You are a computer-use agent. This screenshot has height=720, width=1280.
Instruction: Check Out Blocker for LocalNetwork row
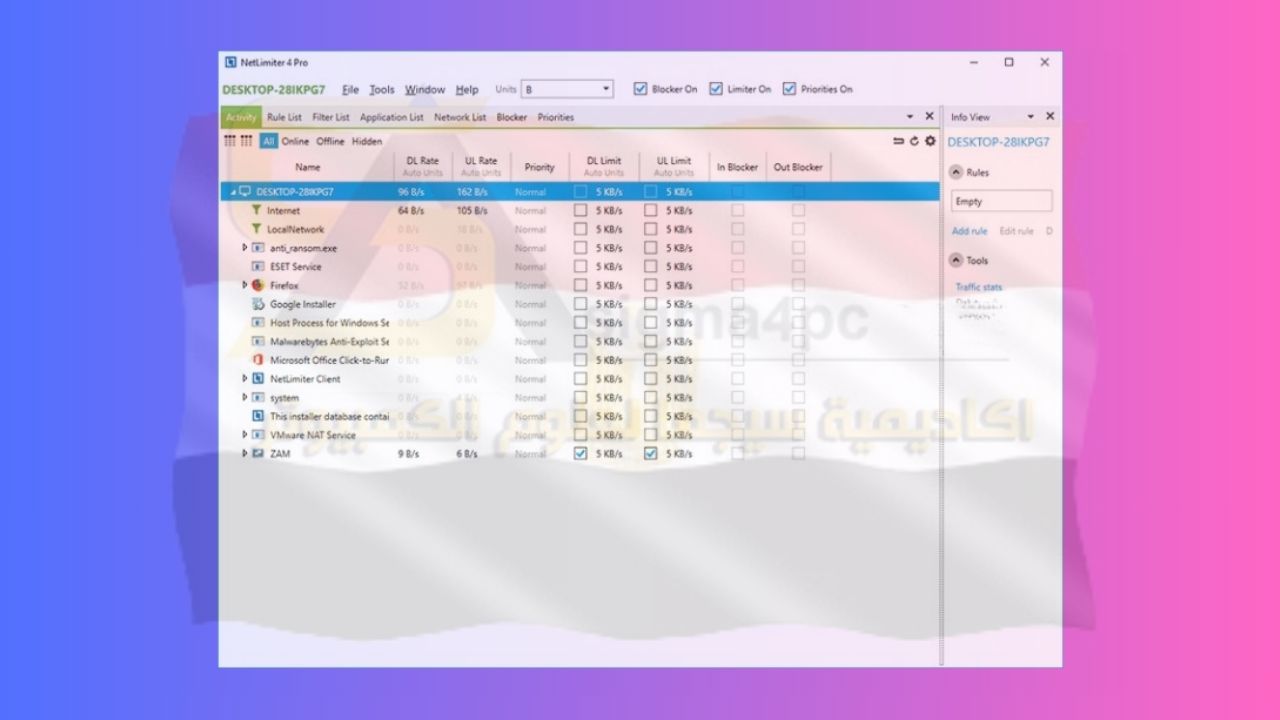[x=798, y=229]
